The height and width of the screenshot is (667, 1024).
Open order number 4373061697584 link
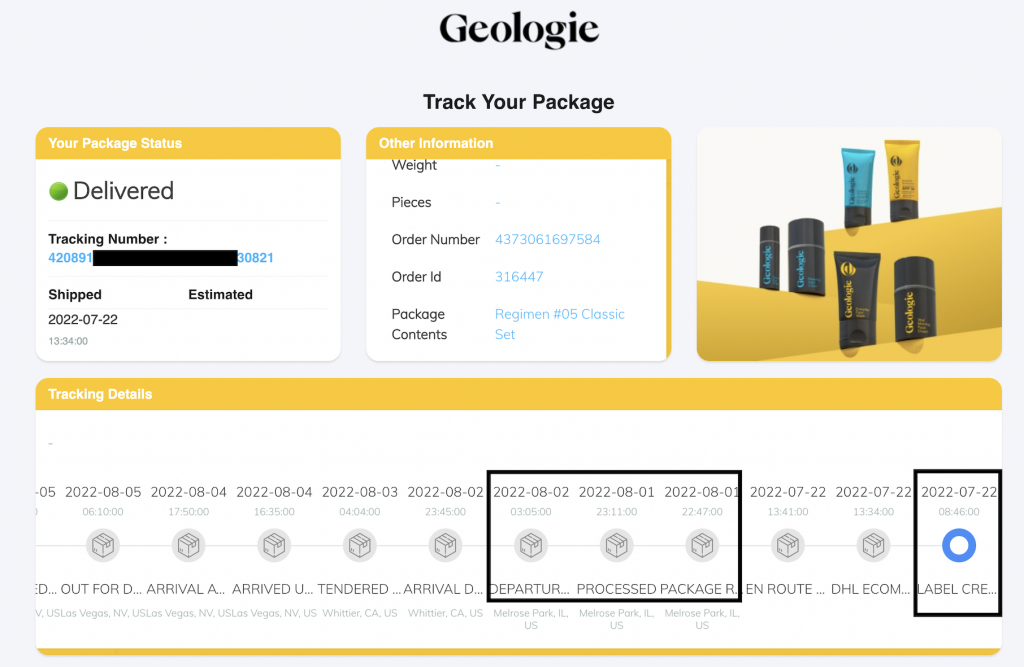[547, 240]
